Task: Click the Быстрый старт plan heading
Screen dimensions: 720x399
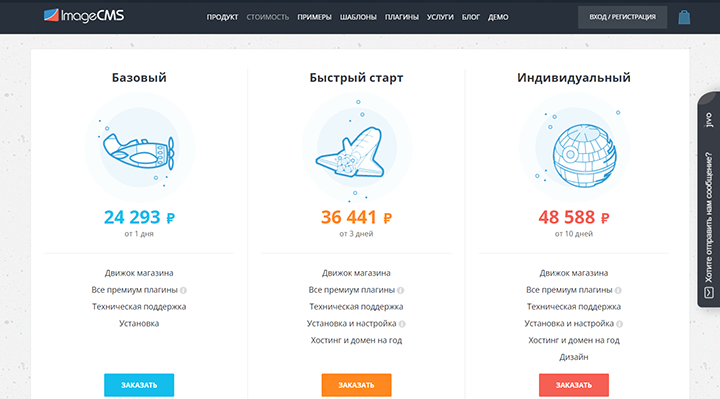Action: (356, 78)
